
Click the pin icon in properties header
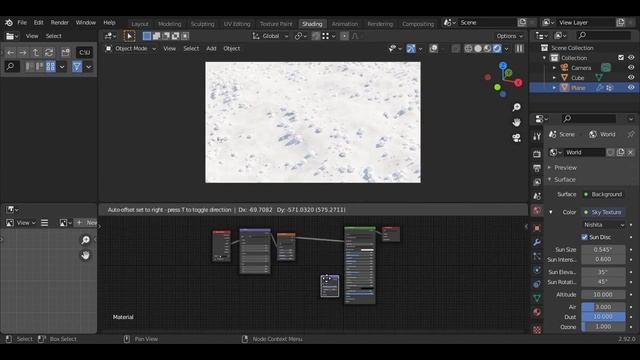pos(631,134)
